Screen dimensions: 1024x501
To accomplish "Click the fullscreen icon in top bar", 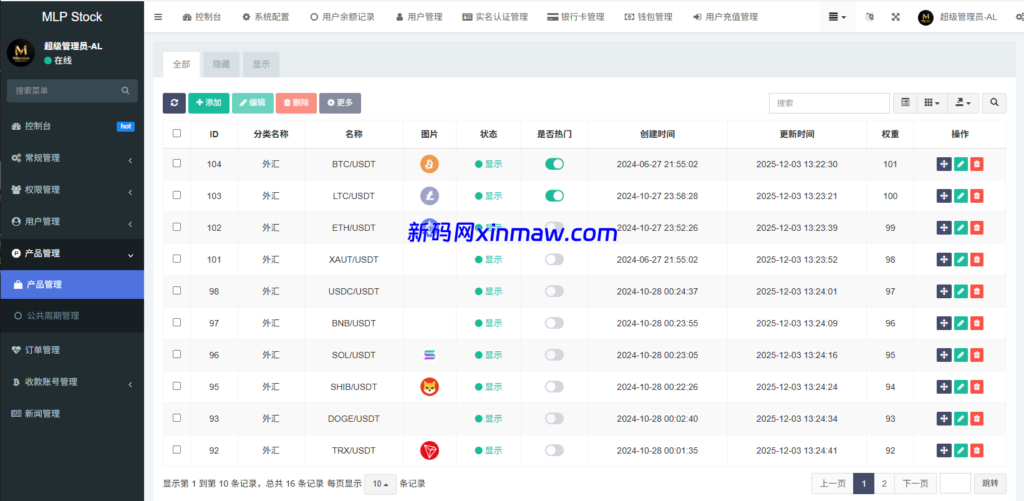I will point(895,17).
